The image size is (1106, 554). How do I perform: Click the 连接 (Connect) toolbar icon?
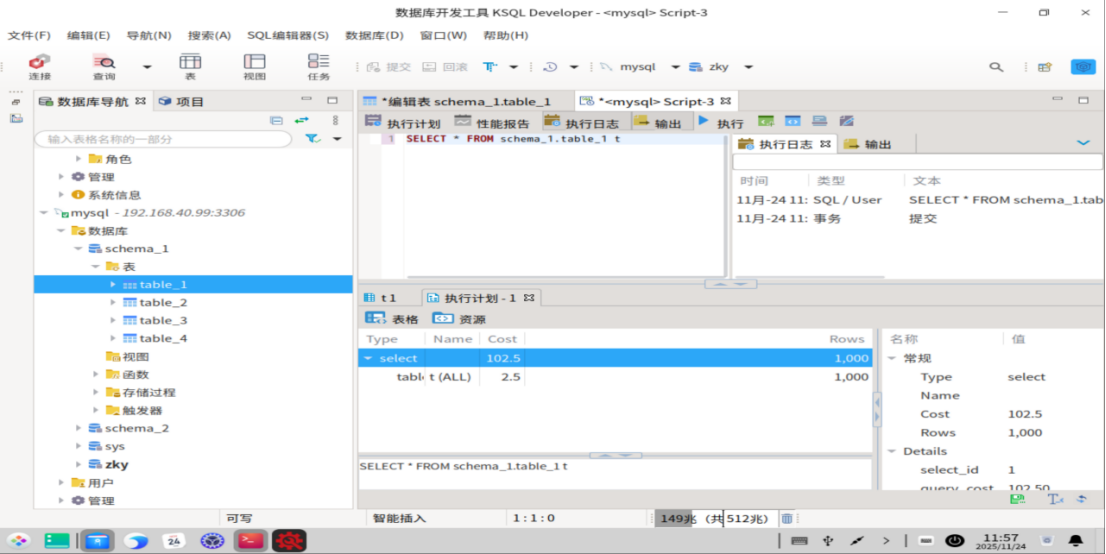tap(39, 66)
